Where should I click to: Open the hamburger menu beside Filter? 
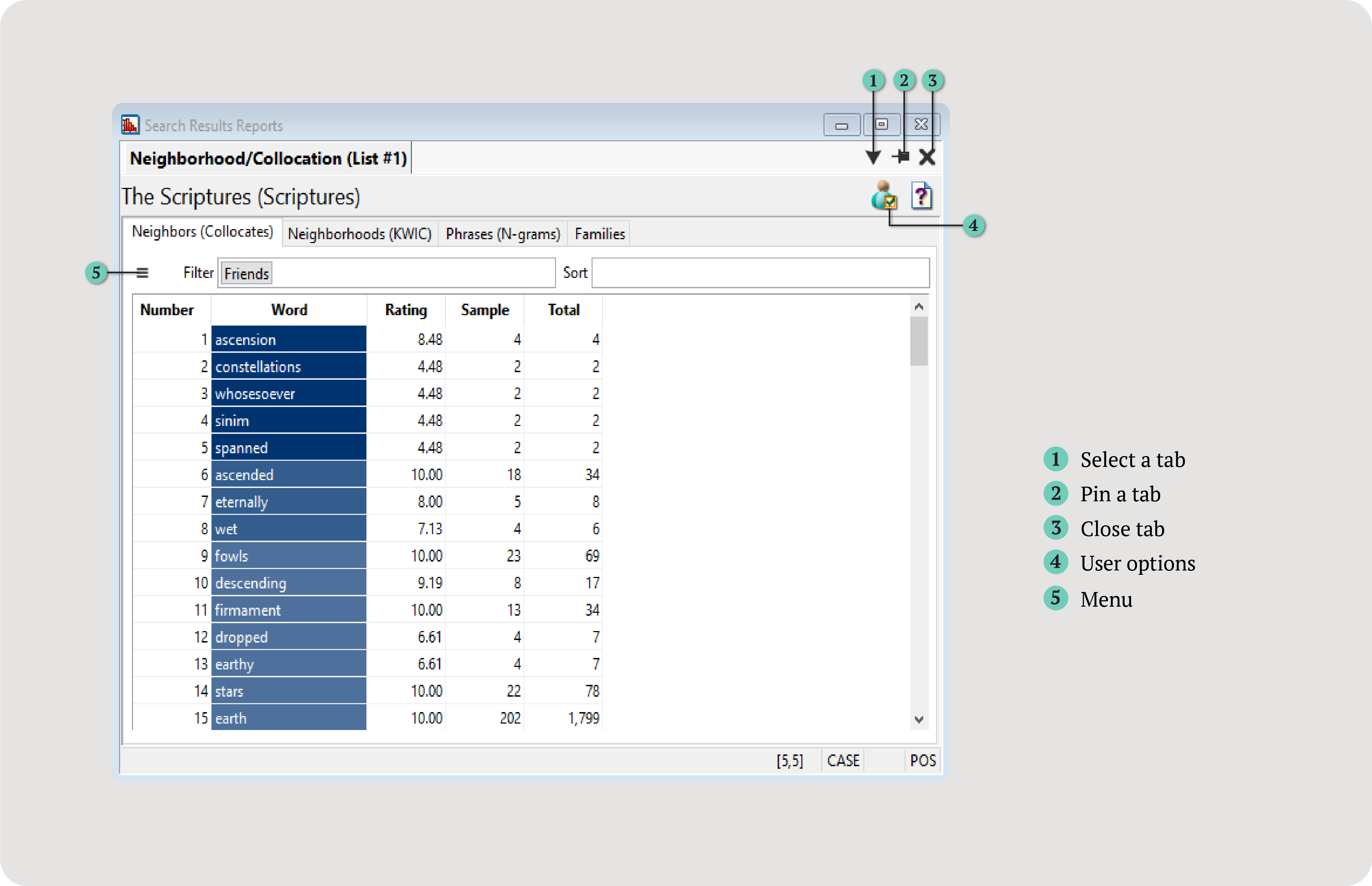tap(142, 273)
